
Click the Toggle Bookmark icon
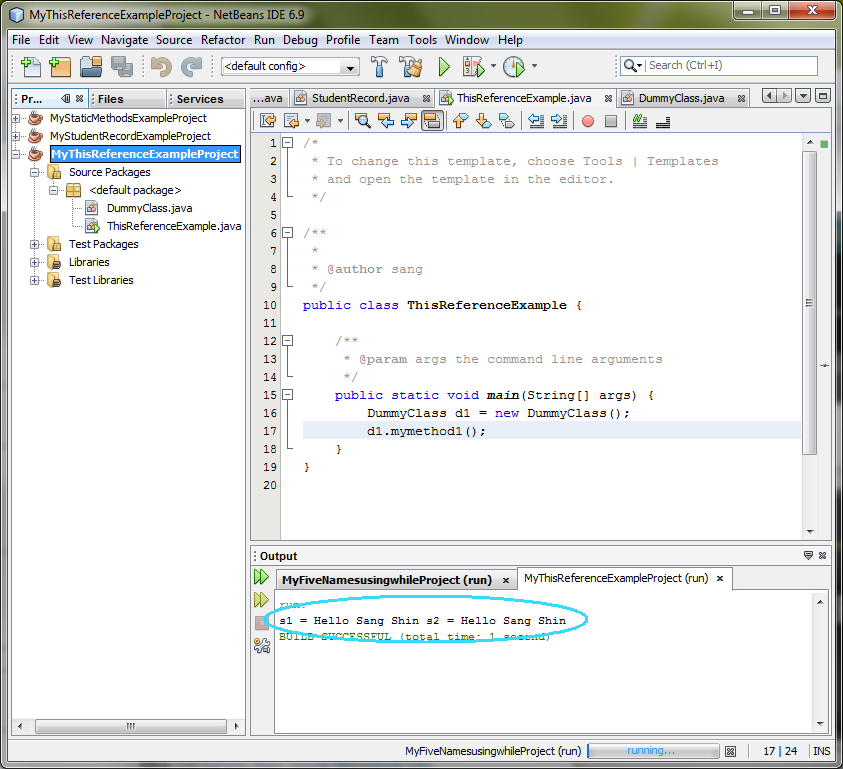[x=506, y=121]
